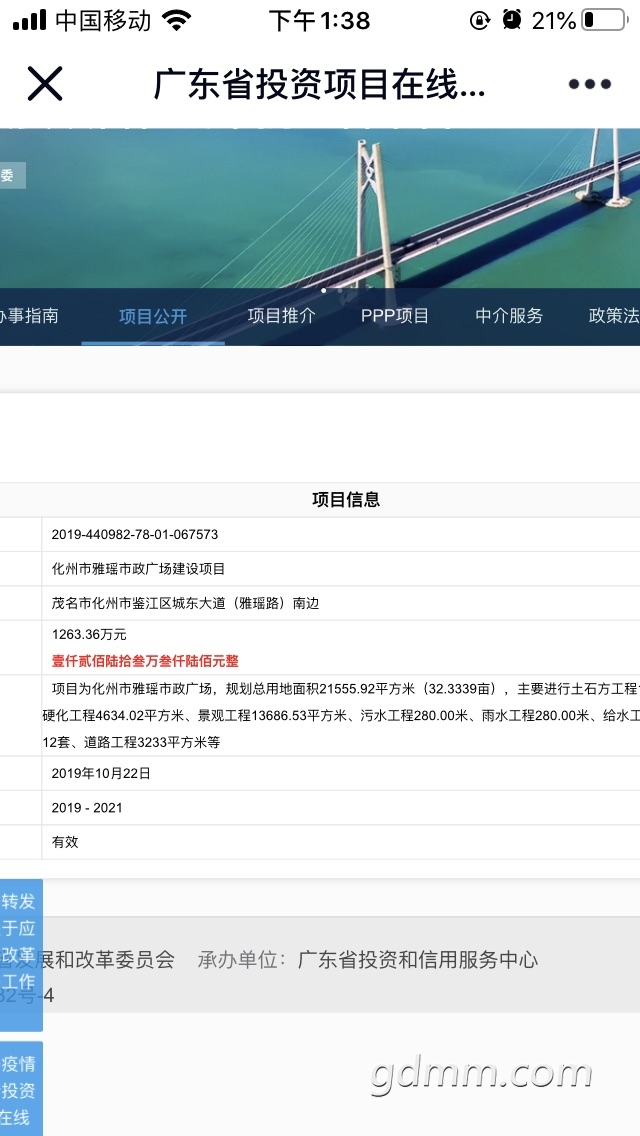Tap the project name 化州市雅瑶市政广场建设项目
Viewport: 640px width, 1136px height.
(139, 569)
